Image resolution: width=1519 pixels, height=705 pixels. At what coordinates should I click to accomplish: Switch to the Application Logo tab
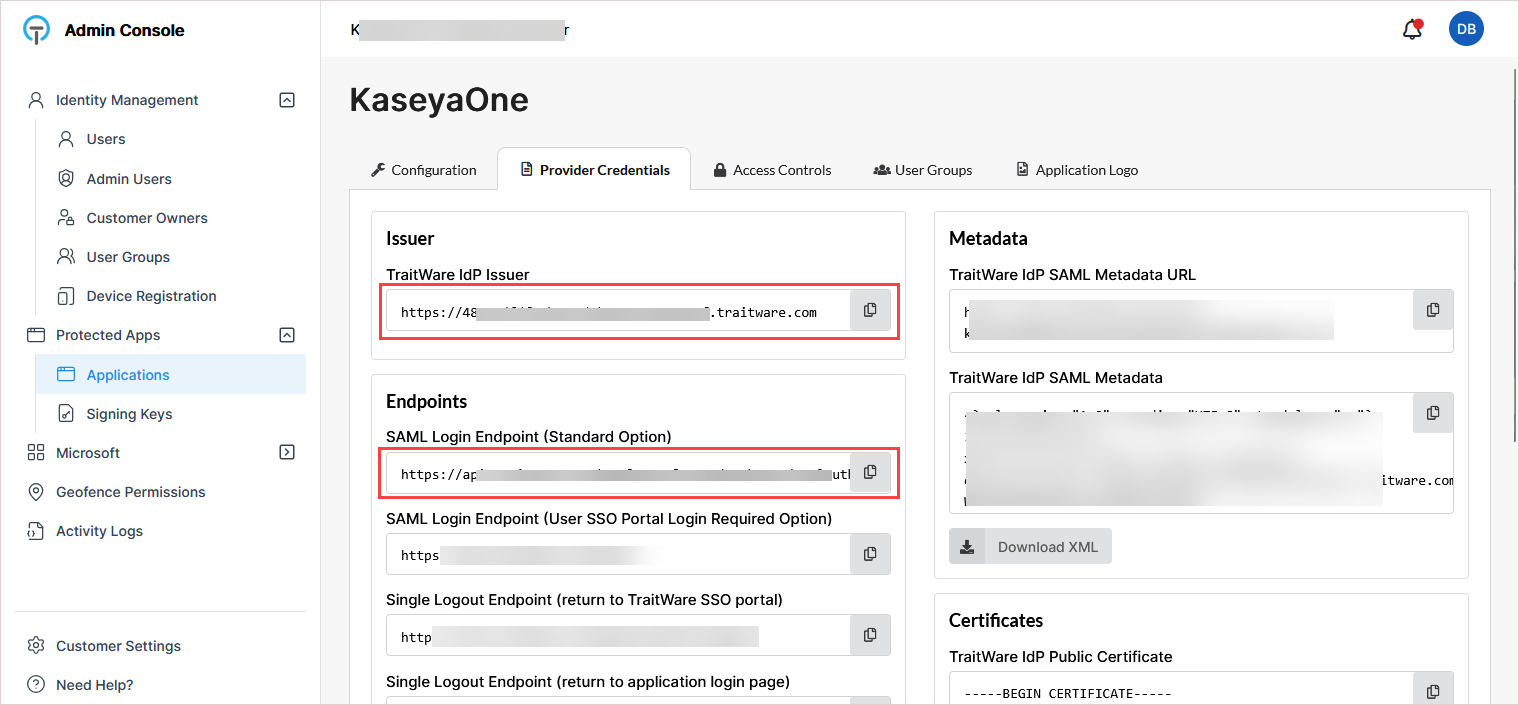pyautogui.click(x=1077, y=170)
